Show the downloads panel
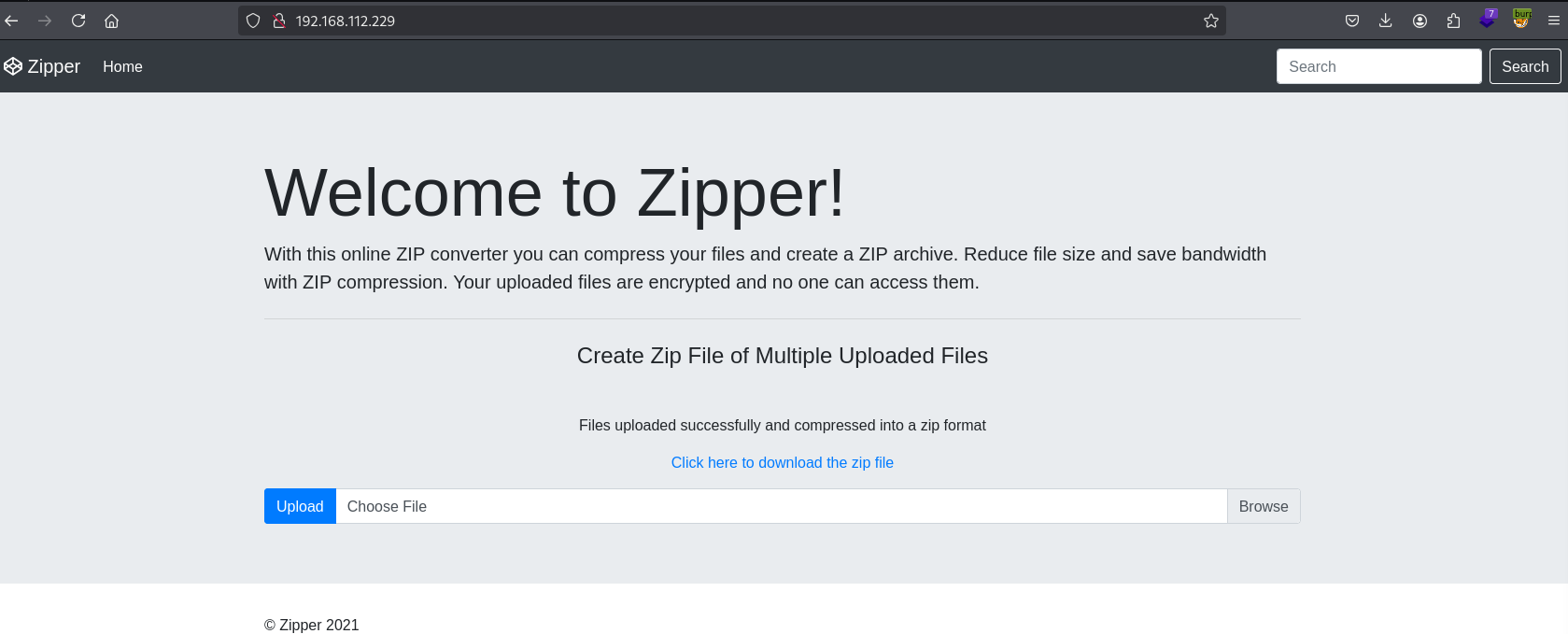1568x634 pixels. click(x=1385, y=21)
